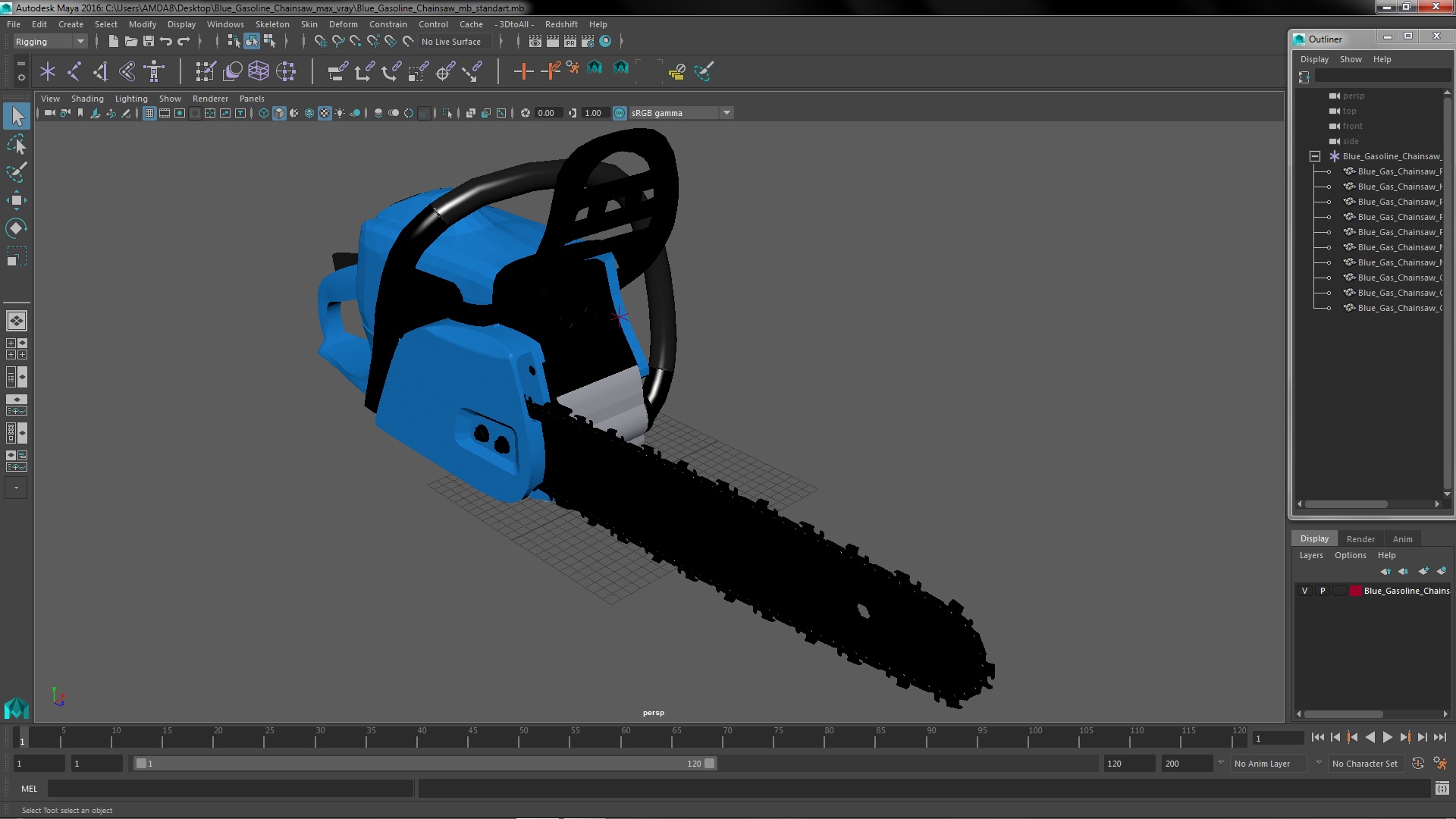The image size is (1456, 819).
Task: Click the time range slider bar
Action: point(425,764)
